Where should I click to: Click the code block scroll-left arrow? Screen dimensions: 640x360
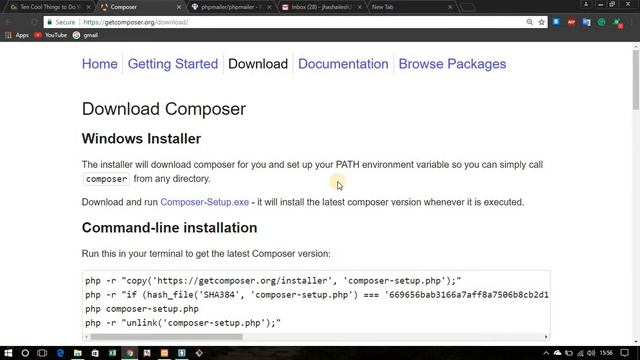click(x=86, y=337)
